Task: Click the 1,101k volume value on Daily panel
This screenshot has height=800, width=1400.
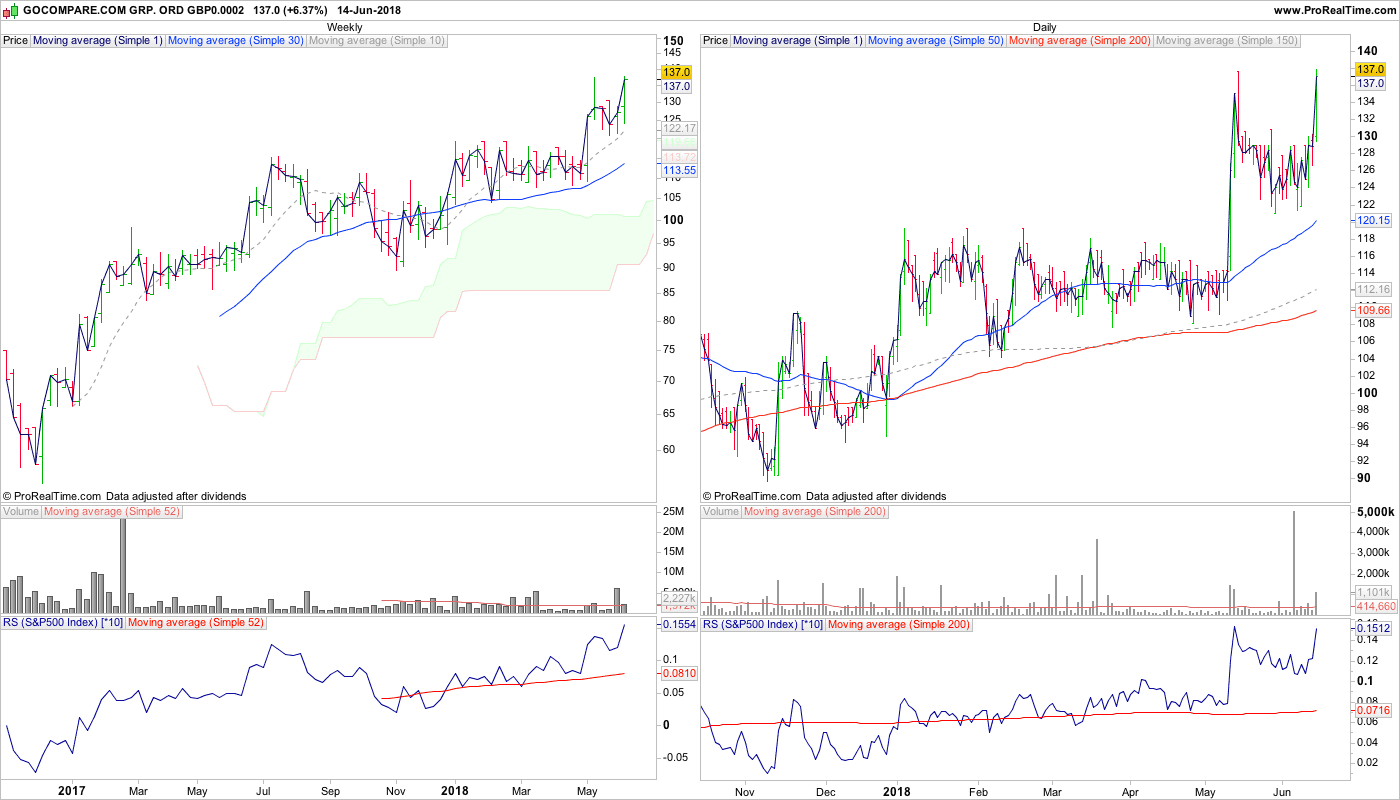Action: [x=1376, y=592]
